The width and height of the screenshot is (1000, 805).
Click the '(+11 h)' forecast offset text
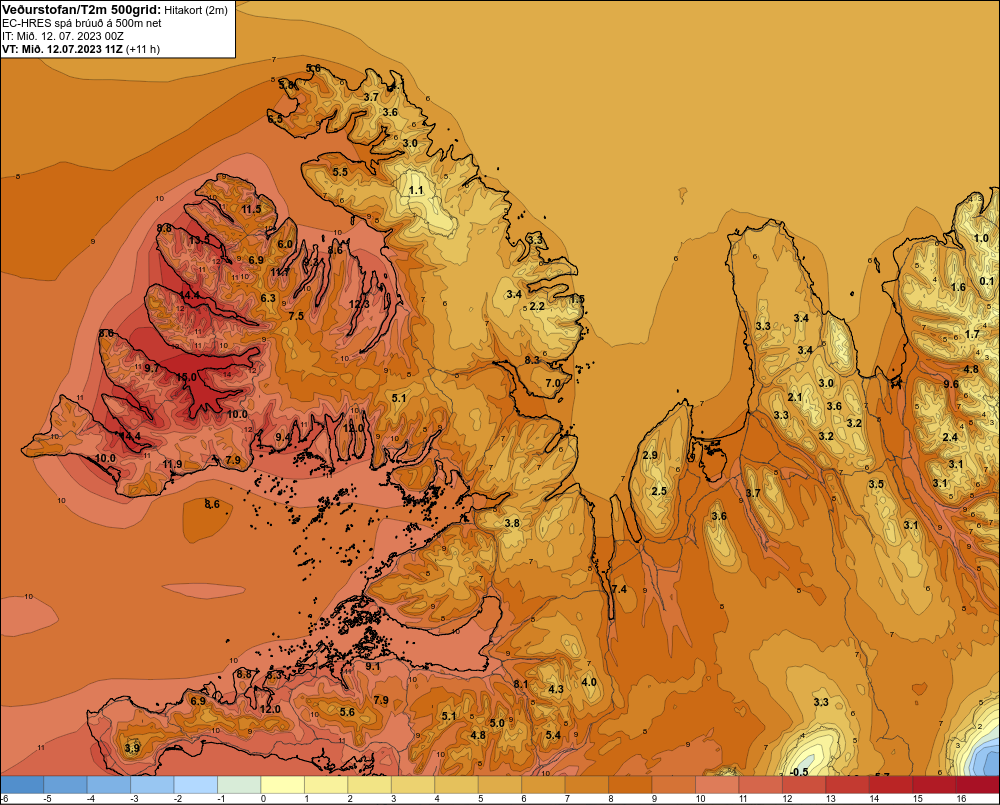click(143, 49)
